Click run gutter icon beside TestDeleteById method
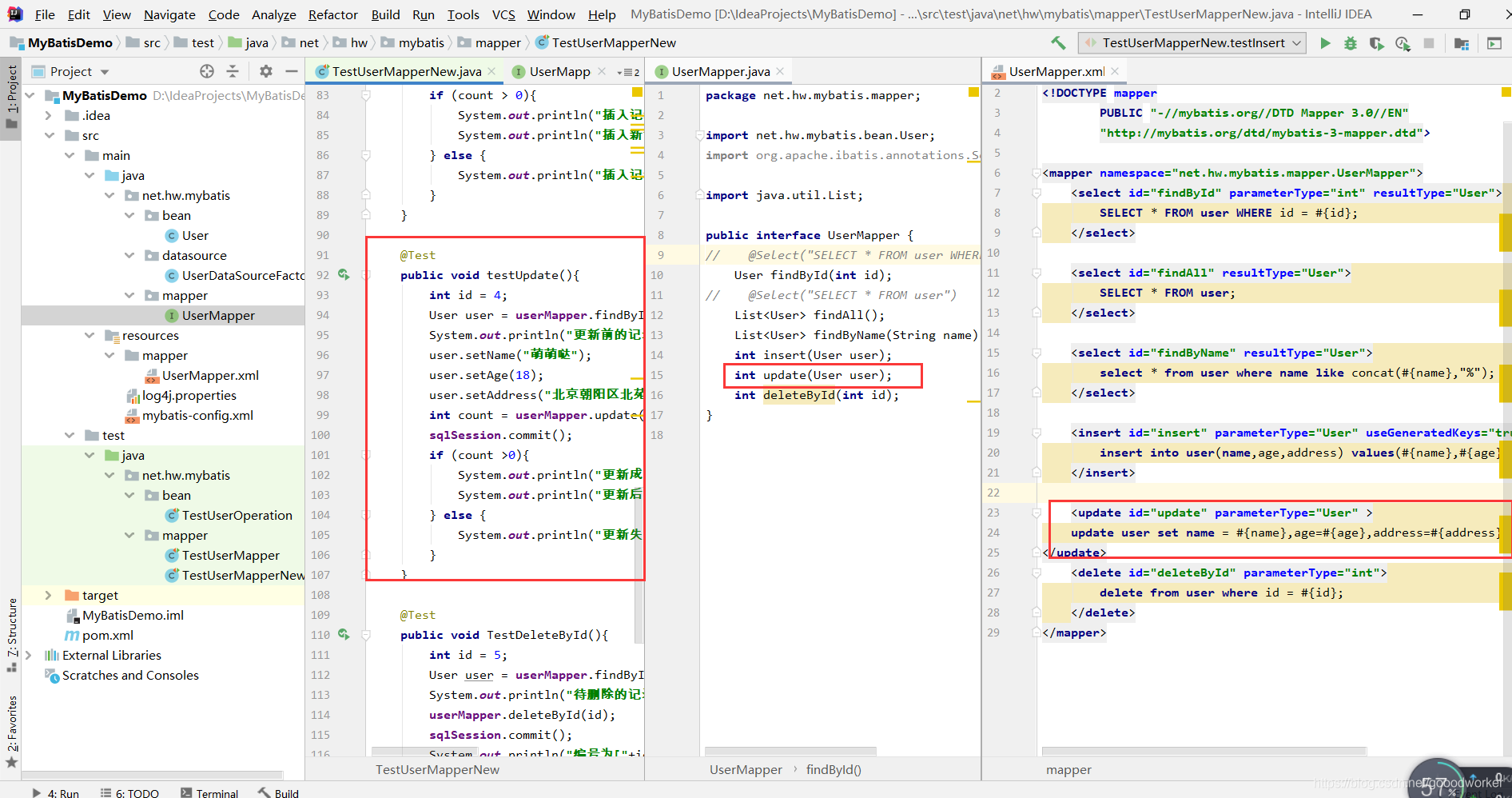 pos(344,634)
